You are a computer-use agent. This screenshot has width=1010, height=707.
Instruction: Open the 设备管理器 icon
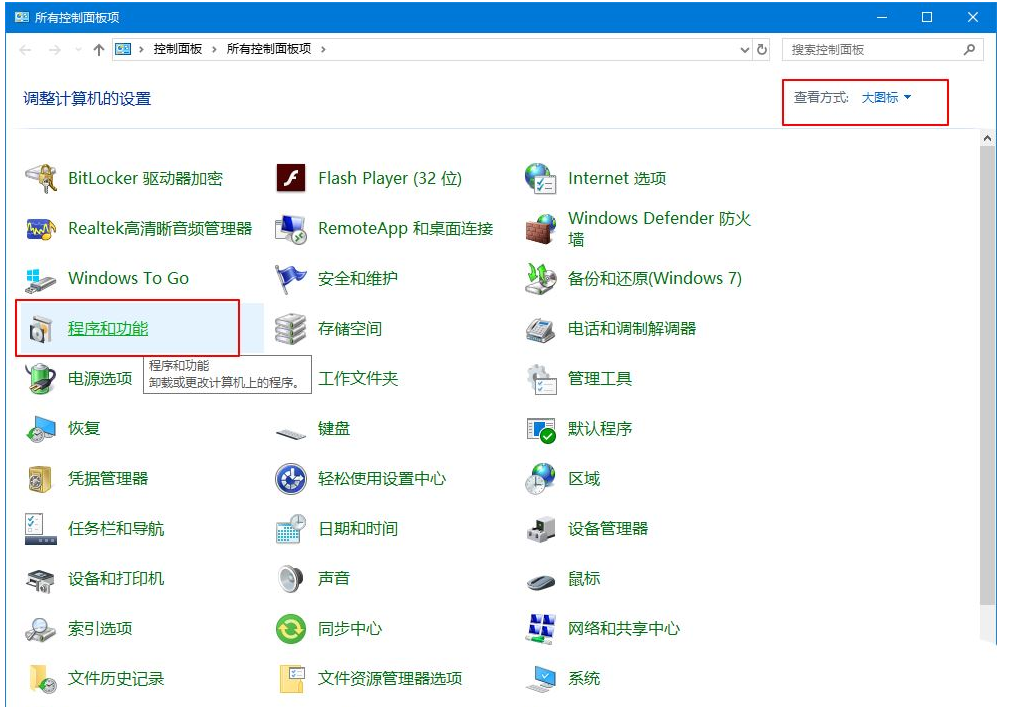coord(541,529)
